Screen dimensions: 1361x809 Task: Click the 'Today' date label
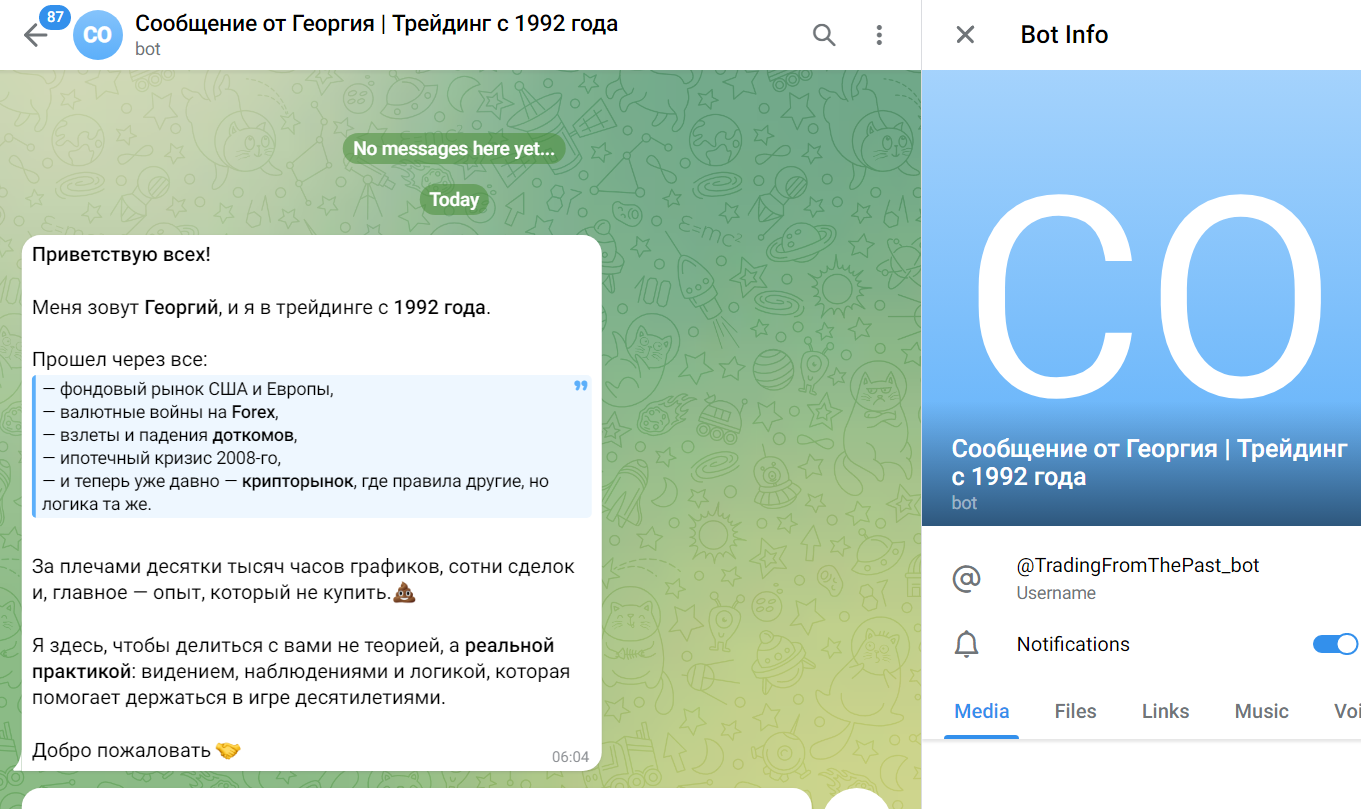[x=454, y=200]
